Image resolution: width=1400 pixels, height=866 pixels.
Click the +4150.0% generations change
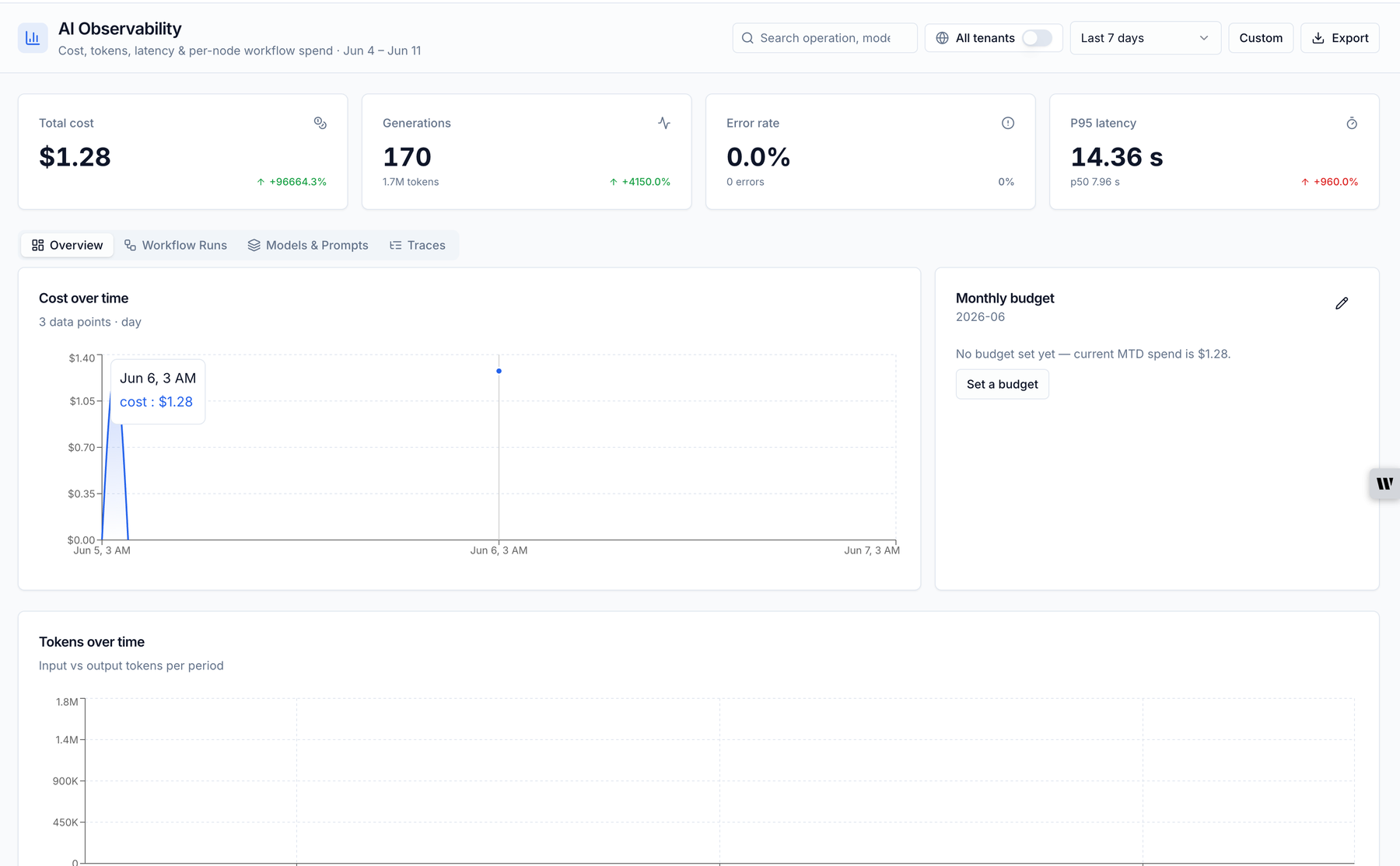[x=639, y=182]
